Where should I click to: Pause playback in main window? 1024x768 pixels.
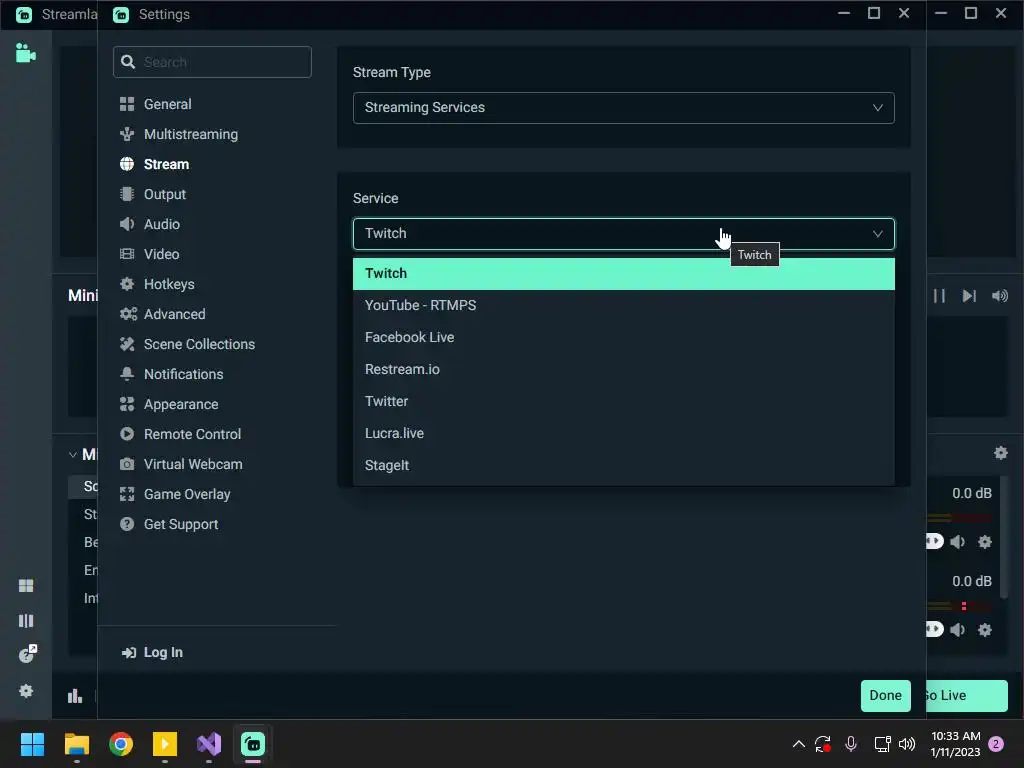939,296
